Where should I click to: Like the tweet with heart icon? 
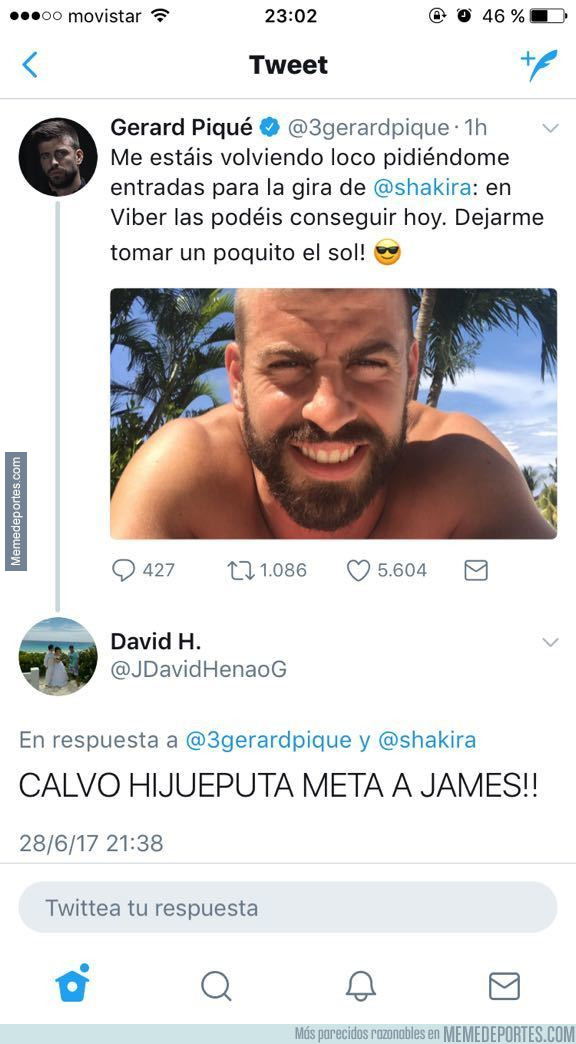pos(358,571)
